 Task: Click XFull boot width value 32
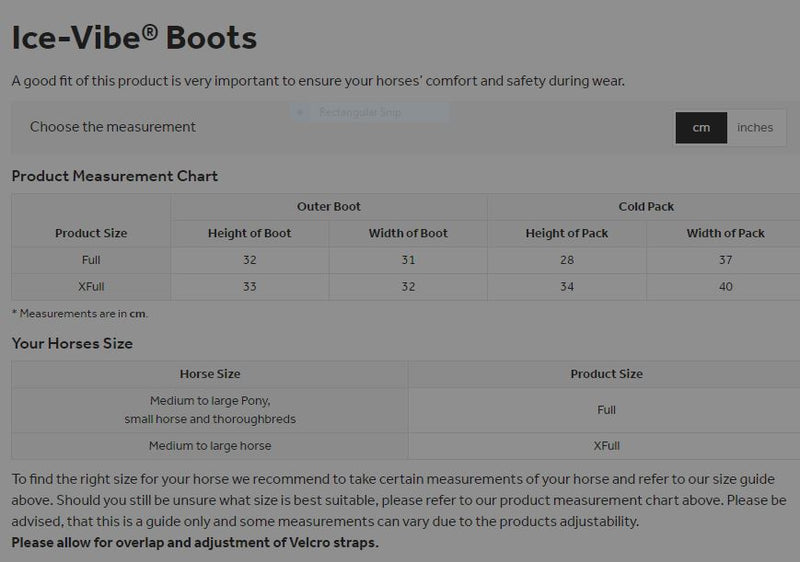408,287
